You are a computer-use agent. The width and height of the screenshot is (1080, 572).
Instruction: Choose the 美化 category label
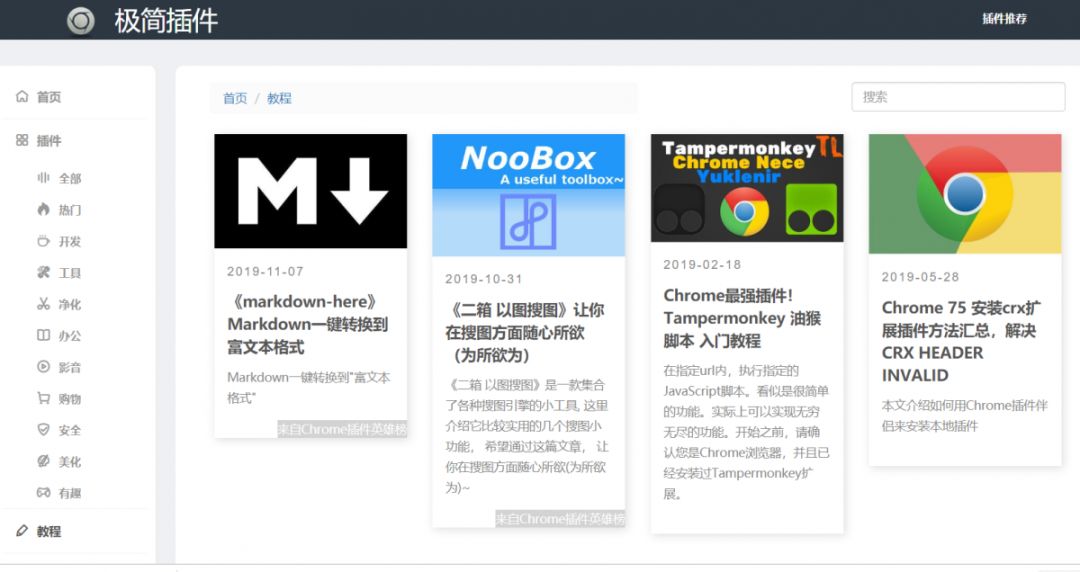(x=70, y=462)
